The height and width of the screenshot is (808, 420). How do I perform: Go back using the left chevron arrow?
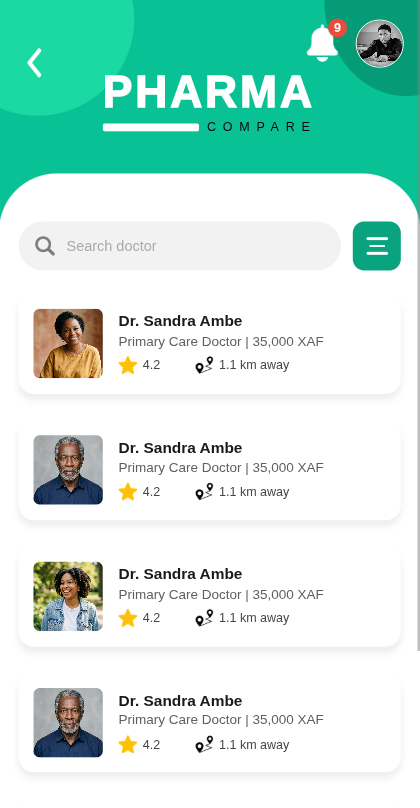[x=35, y=63]
